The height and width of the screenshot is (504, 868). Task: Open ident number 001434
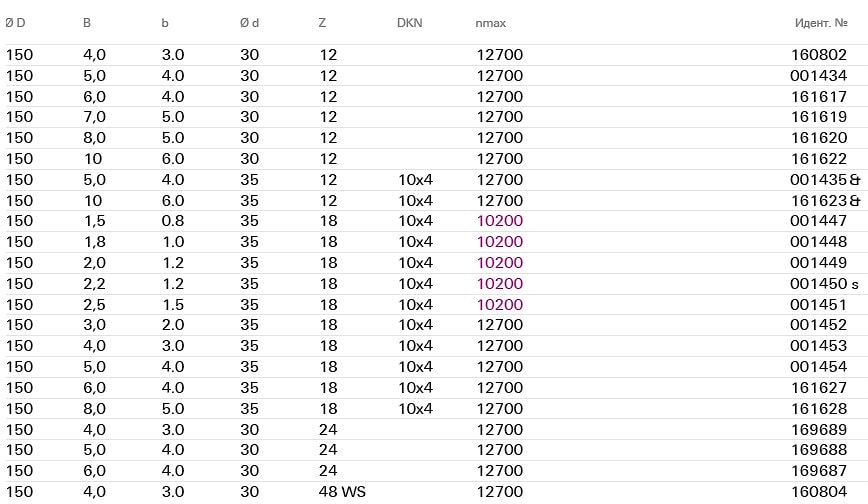[819, 76]
